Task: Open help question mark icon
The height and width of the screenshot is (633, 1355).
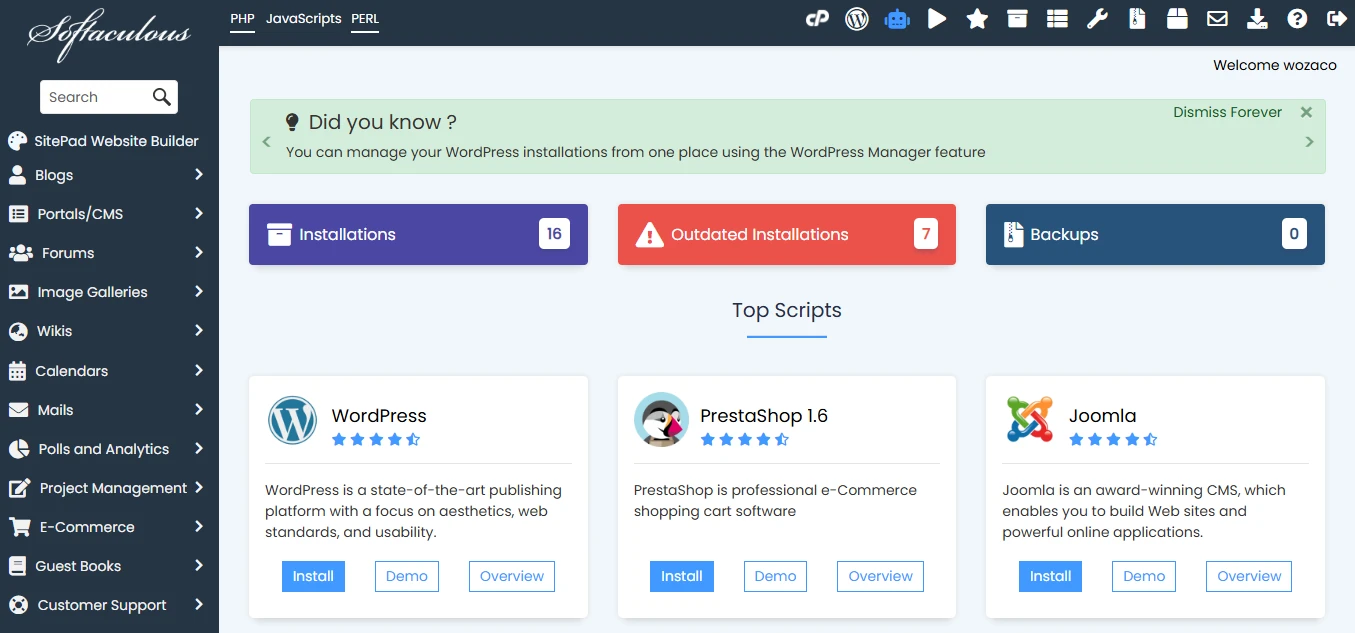Action: (x=1297, y=18)
